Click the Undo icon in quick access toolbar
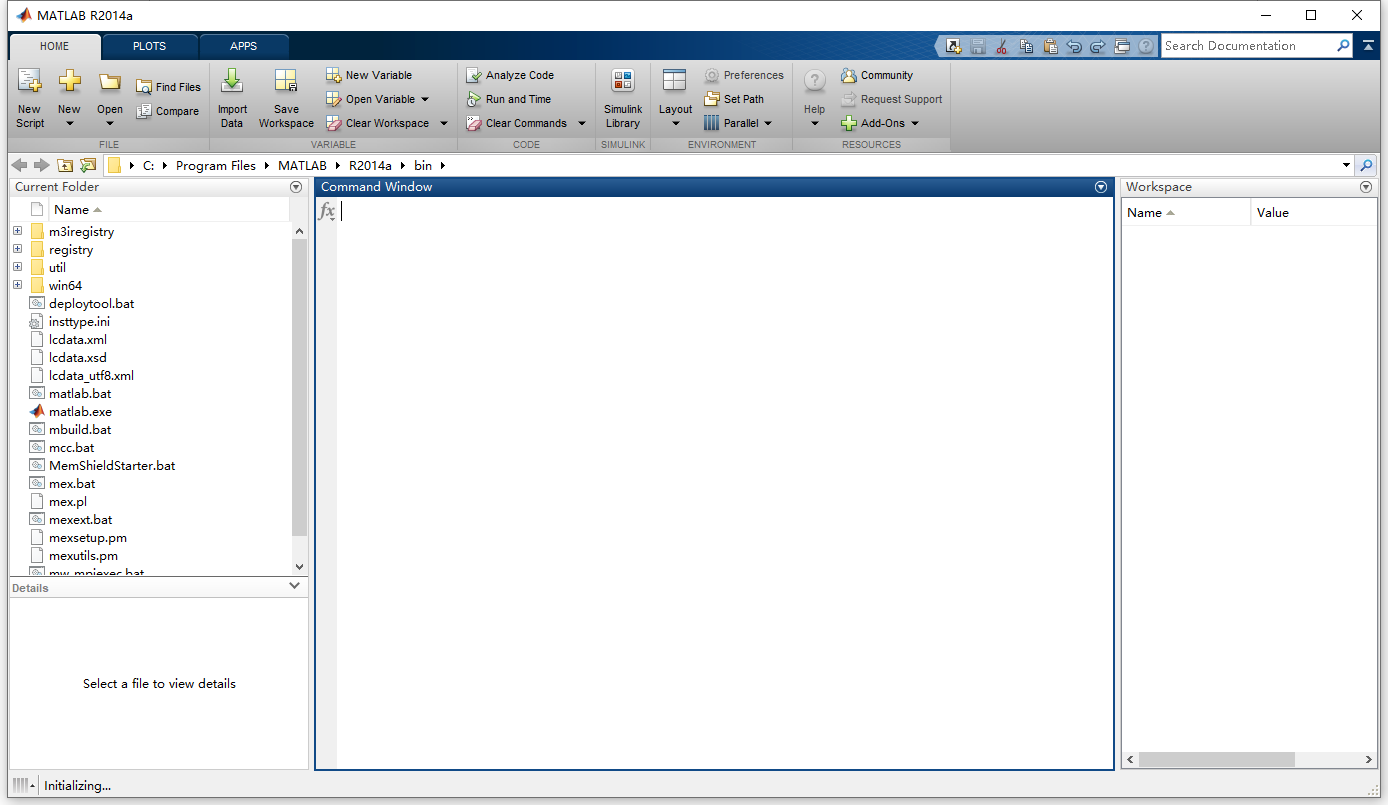 [1074, 46]
